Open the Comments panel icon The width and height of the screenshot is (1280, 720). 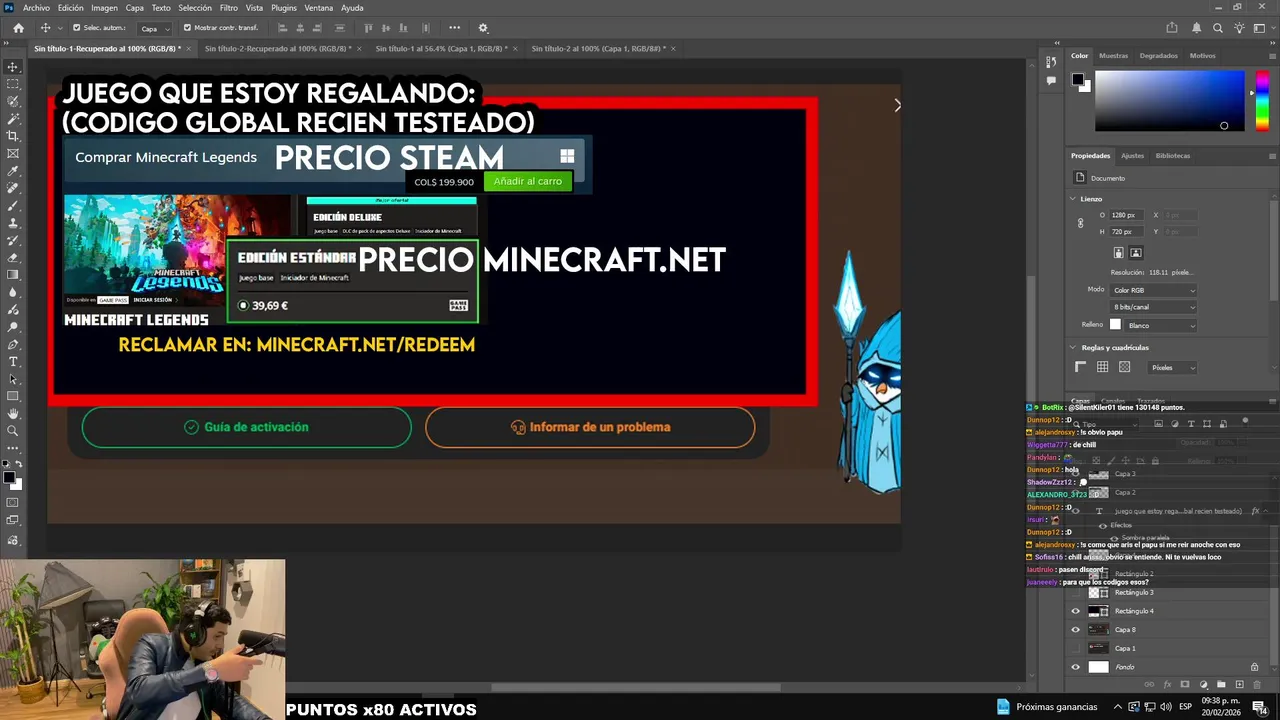click(x=1051, y=80)
